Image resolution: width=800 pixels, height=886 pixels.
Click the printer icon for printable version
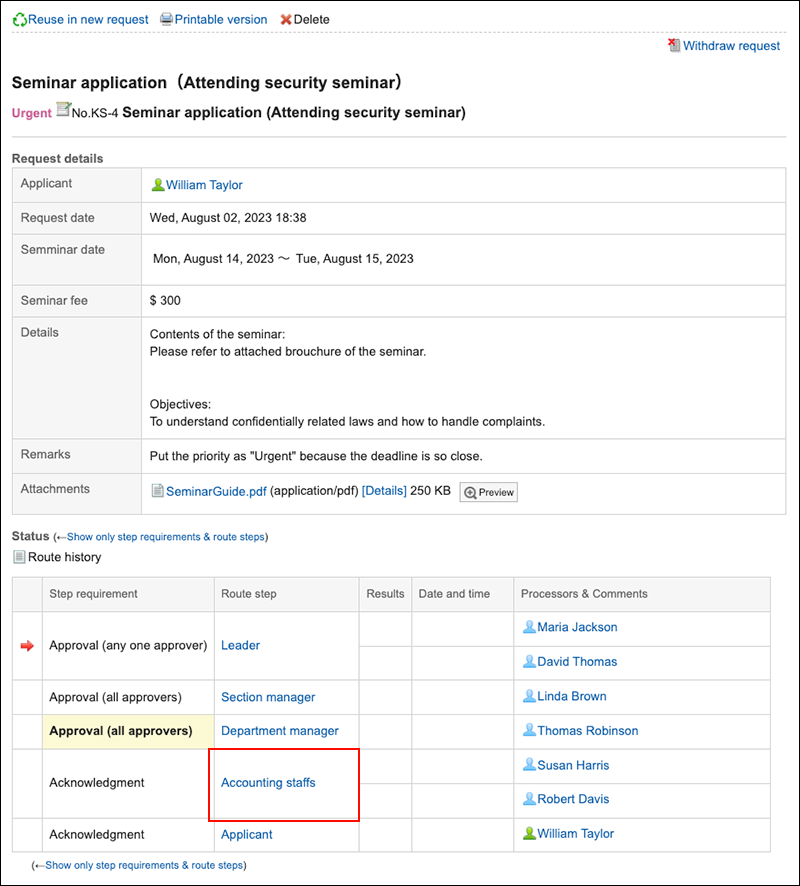pyautogui.click(x=167, y=19)
